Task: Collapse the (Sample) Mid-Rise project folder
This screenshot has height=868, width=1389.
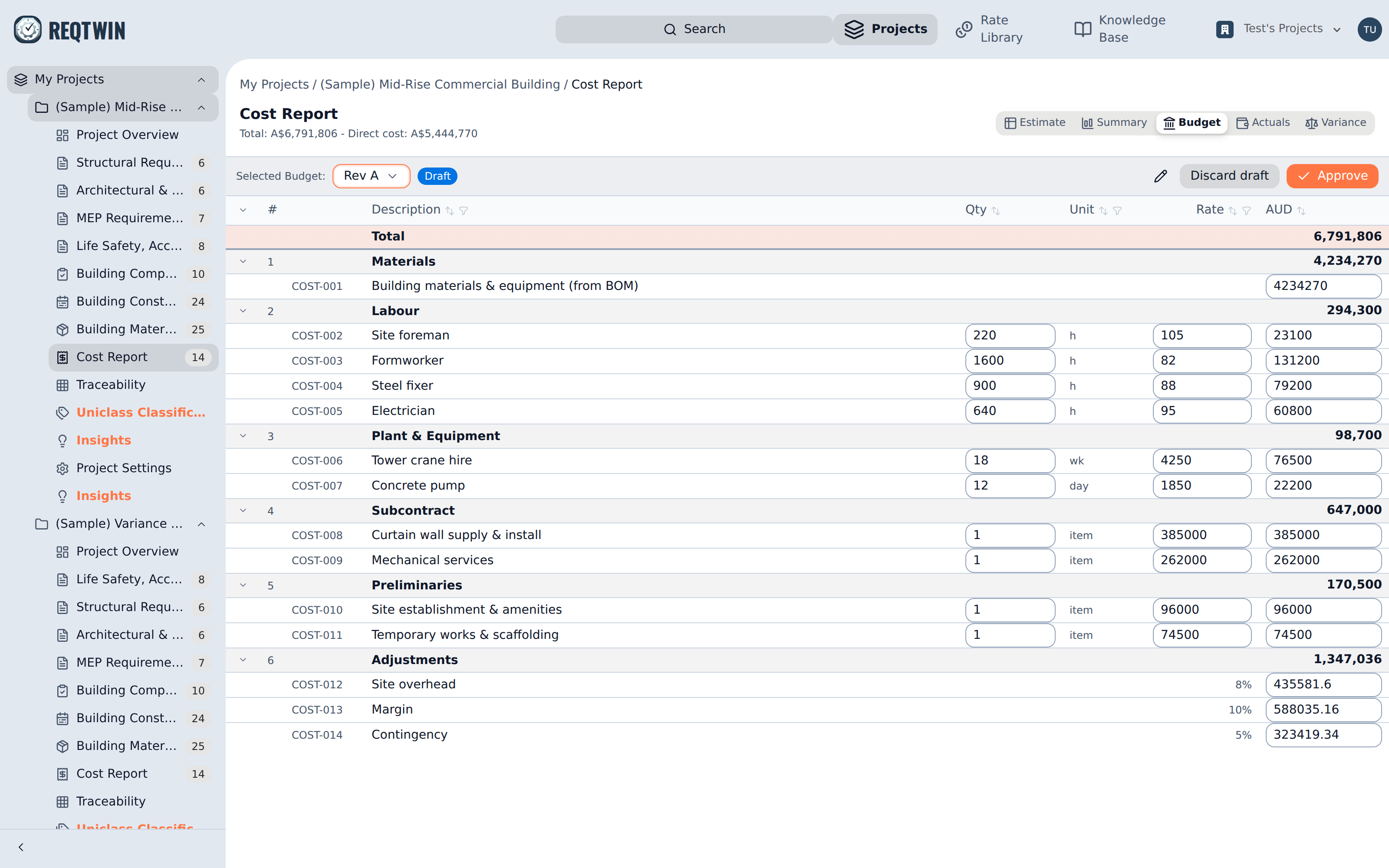Action: pos(201,107)
